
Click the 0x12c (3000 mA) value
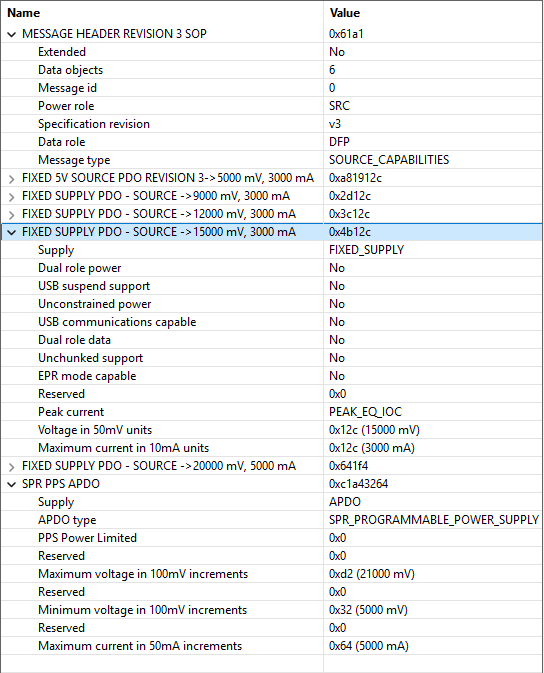[x=372, y=448]
